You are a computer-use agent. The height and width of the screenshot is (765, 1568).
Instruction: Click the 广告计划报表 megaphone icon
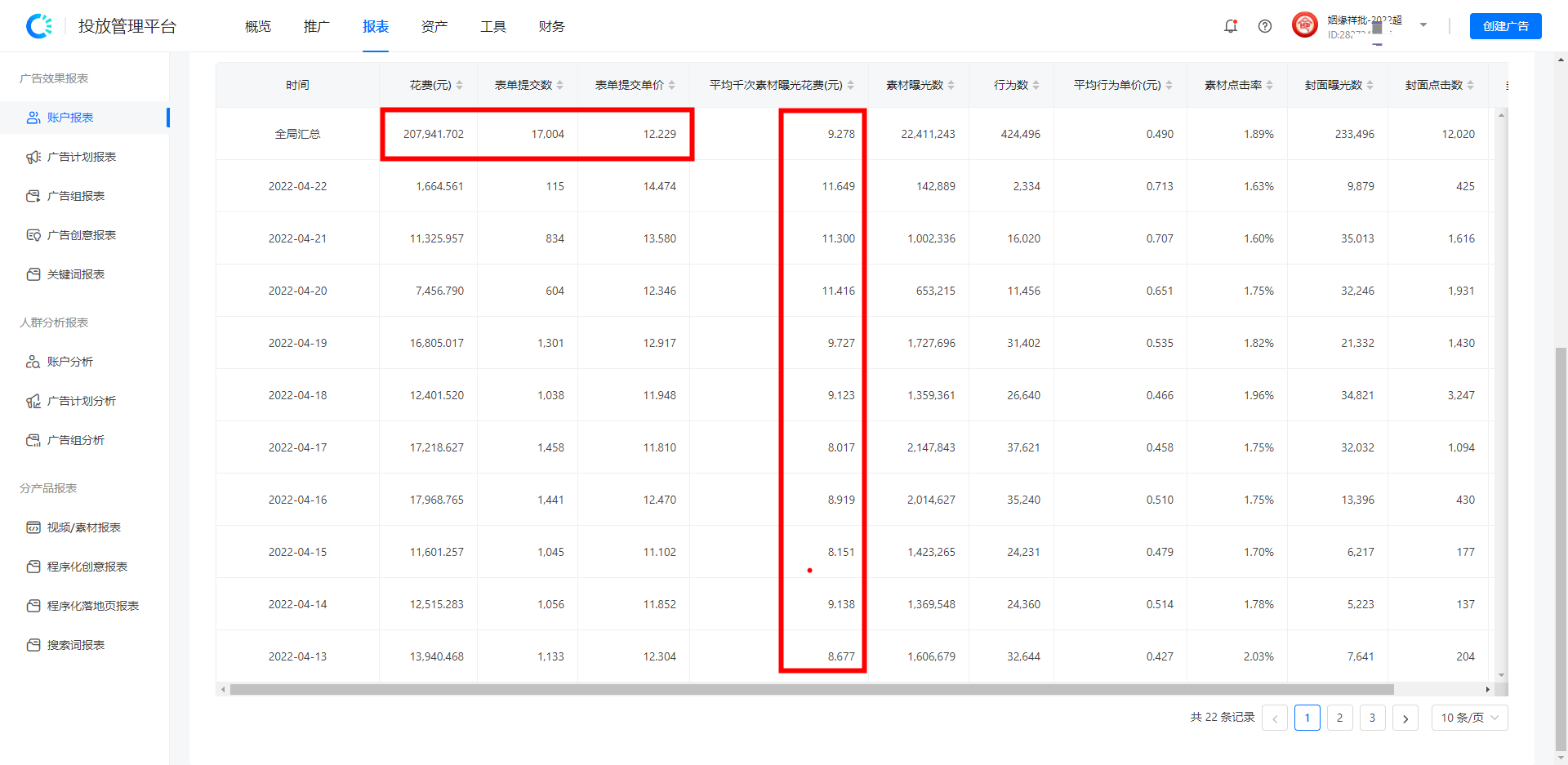(x=33, y=157)
